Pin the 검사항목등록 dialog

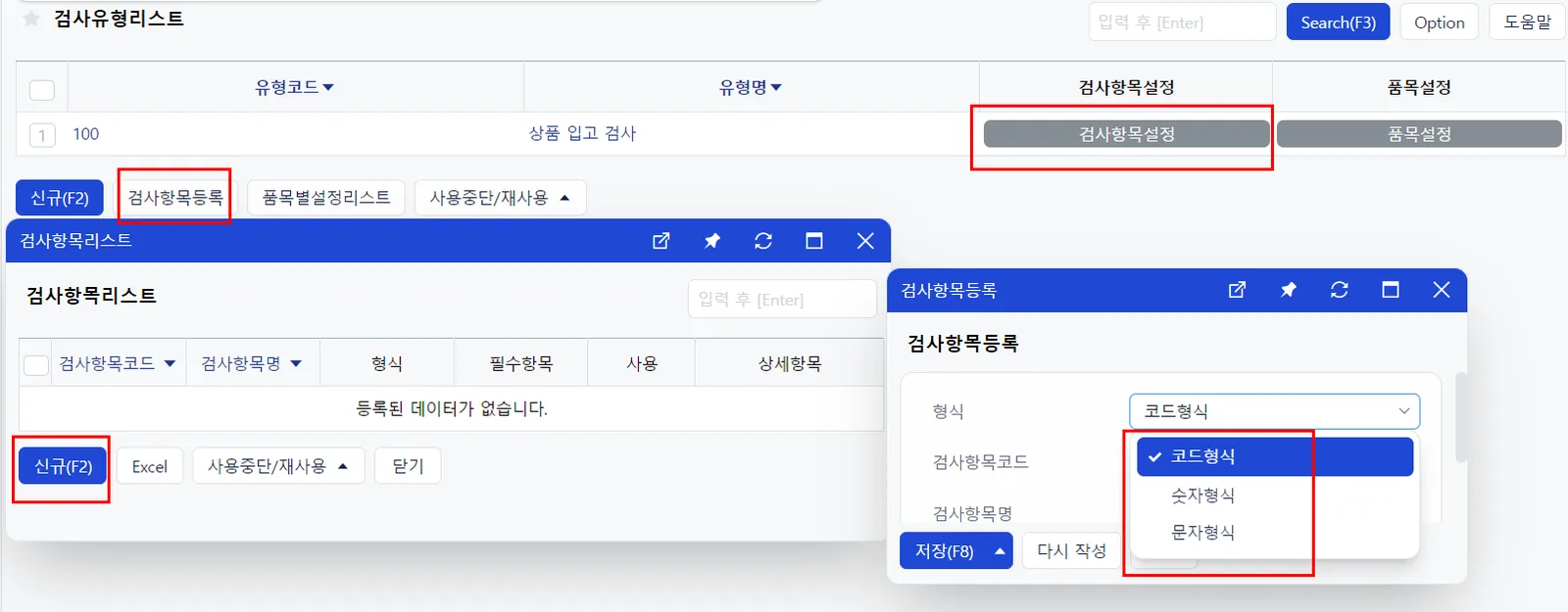(x=1289, y=290)
